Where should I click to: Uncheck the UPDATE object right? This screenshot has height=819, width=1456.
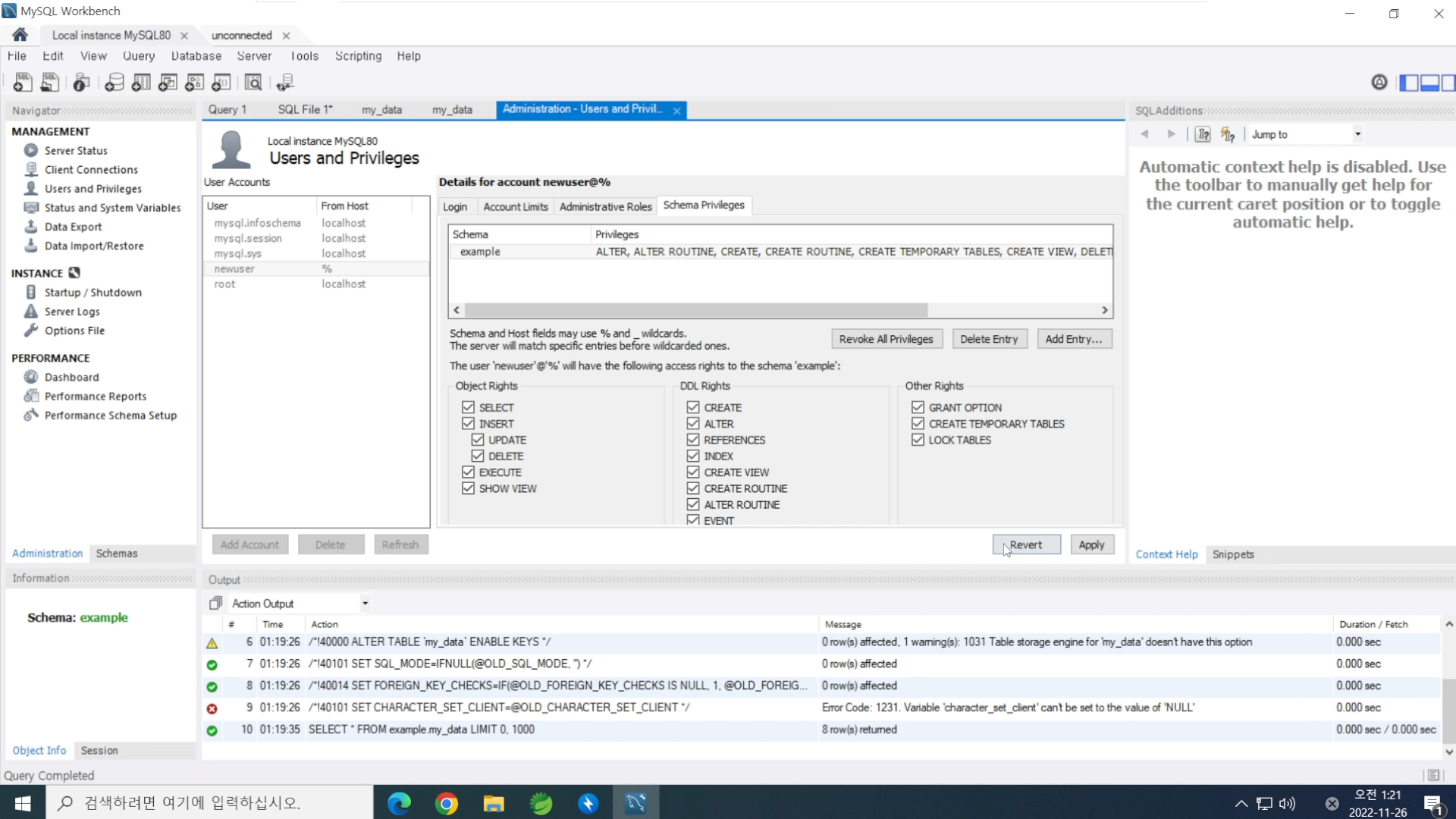pyautogui.click(x=478, y=440)
